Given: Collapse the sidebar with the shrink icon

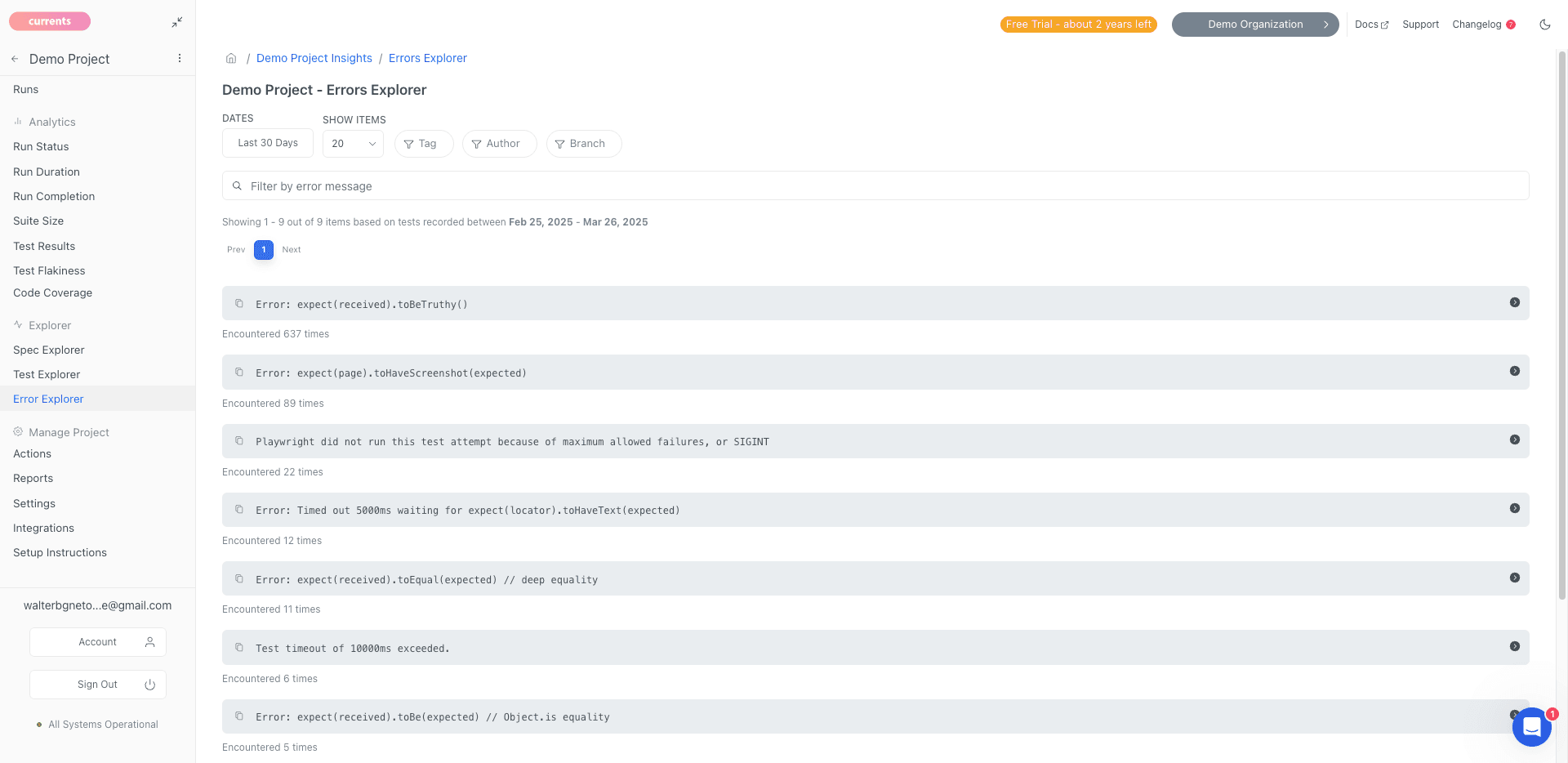Looking at the screenshot, I should tap(177, 23).
